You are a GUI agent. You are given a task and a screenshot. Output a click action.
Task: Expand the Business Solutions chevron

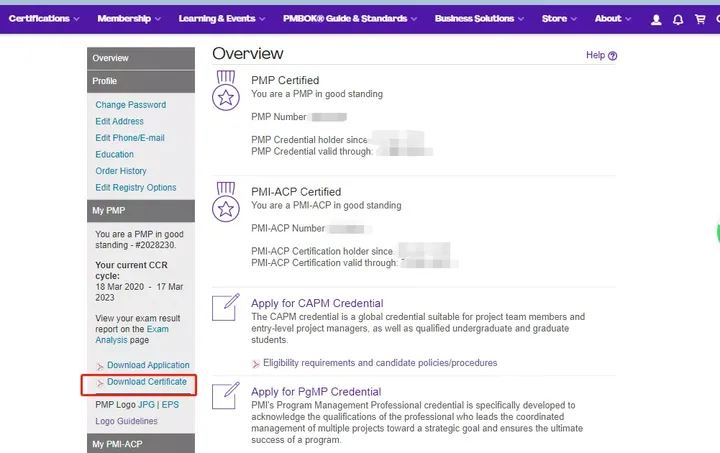521,19
